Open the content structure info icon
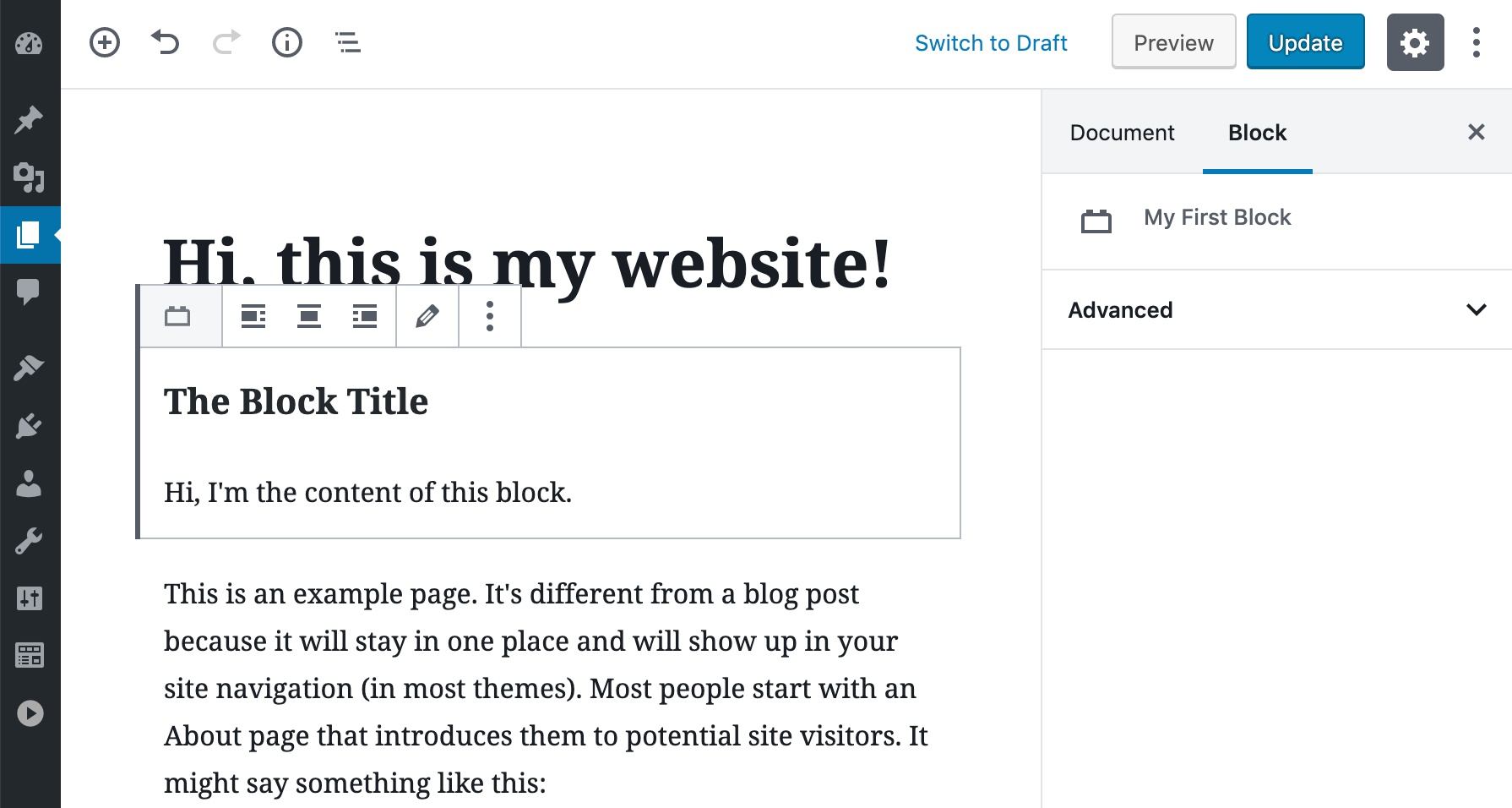1512x808 pixels. (287, 42)
